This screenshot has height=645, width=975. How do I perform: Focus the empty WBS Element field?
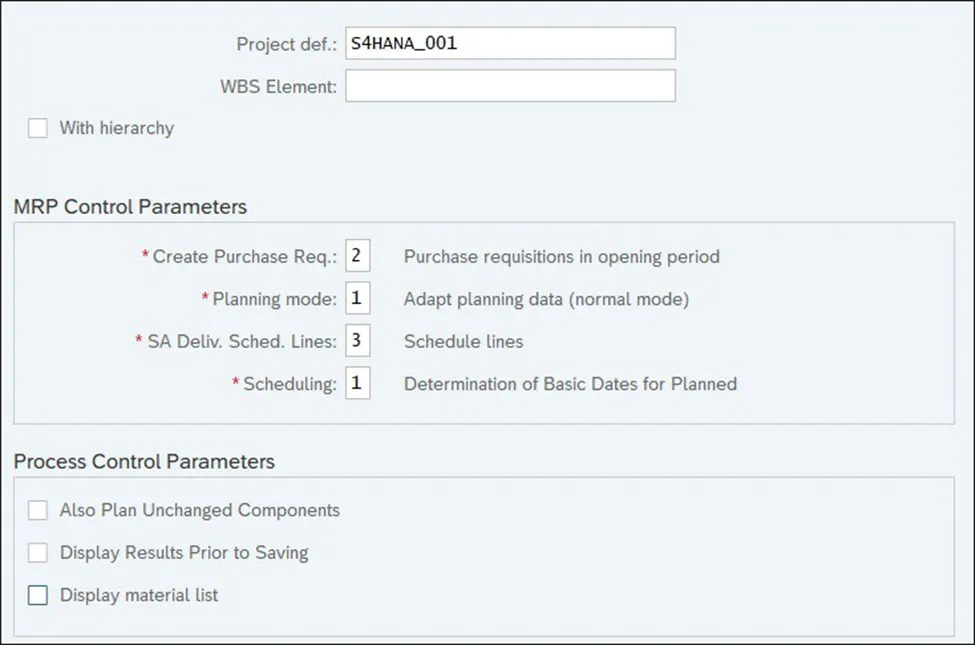(510, 86)
